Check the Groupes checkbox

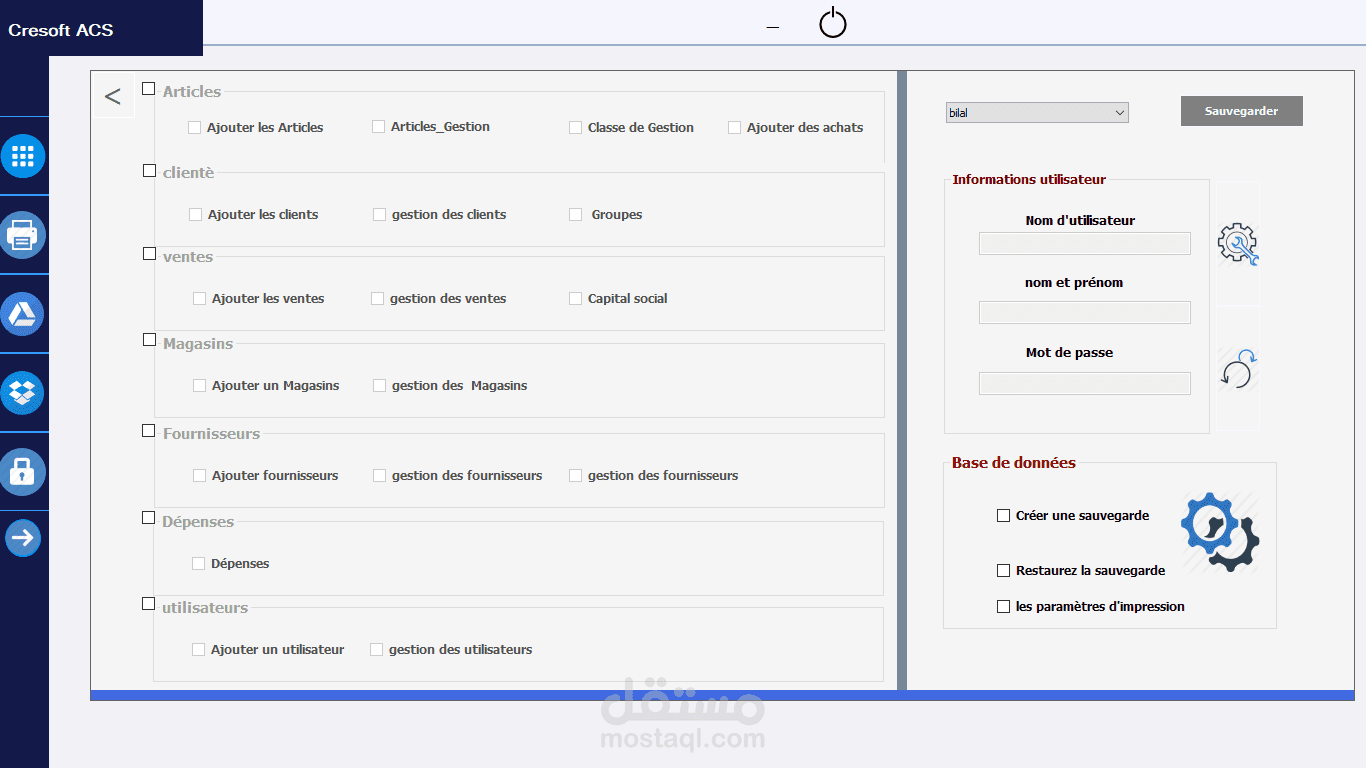(576, 215)
